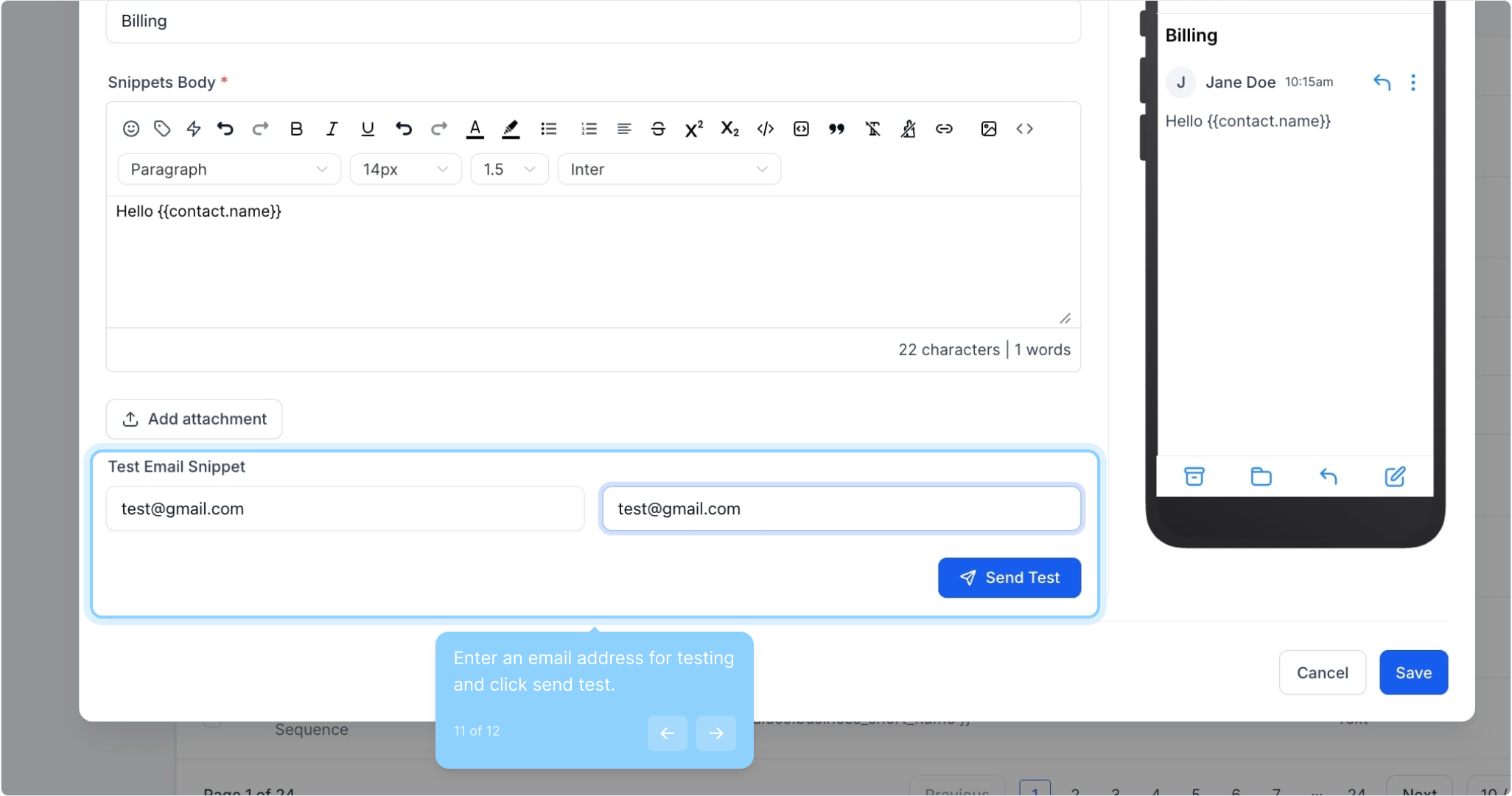
Task: Go to the next tour step arrow
Action: [715, 733]
